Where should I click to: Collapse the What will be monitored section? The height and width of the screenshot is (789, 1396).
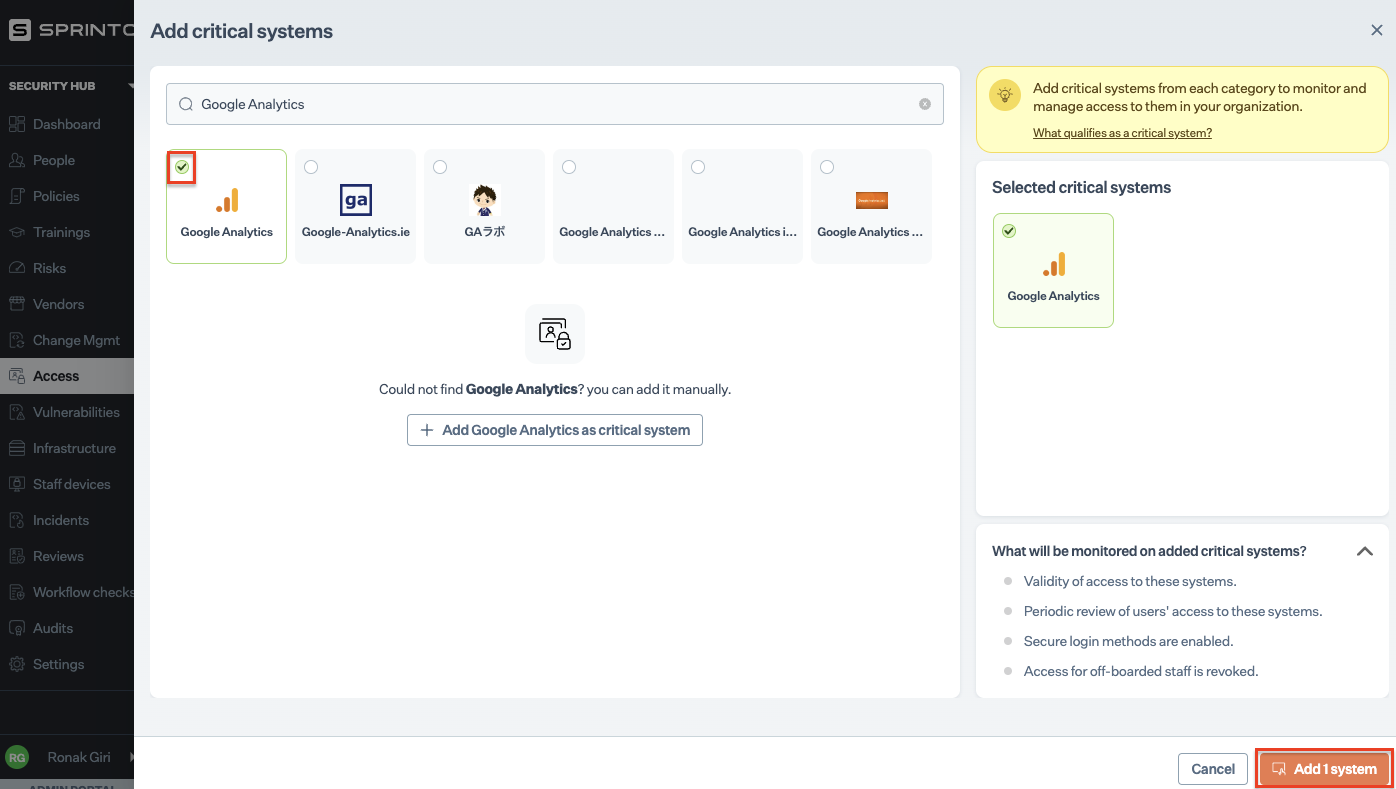click(1364, 551)
